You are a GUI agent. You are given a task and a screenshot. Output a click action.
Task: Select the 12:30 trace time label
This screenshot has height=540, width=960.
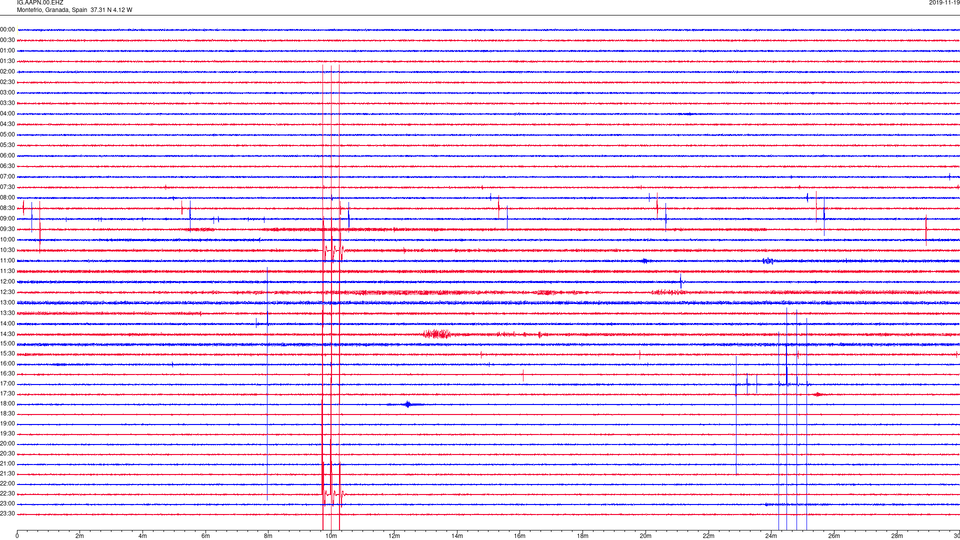(x=7, y=292)
